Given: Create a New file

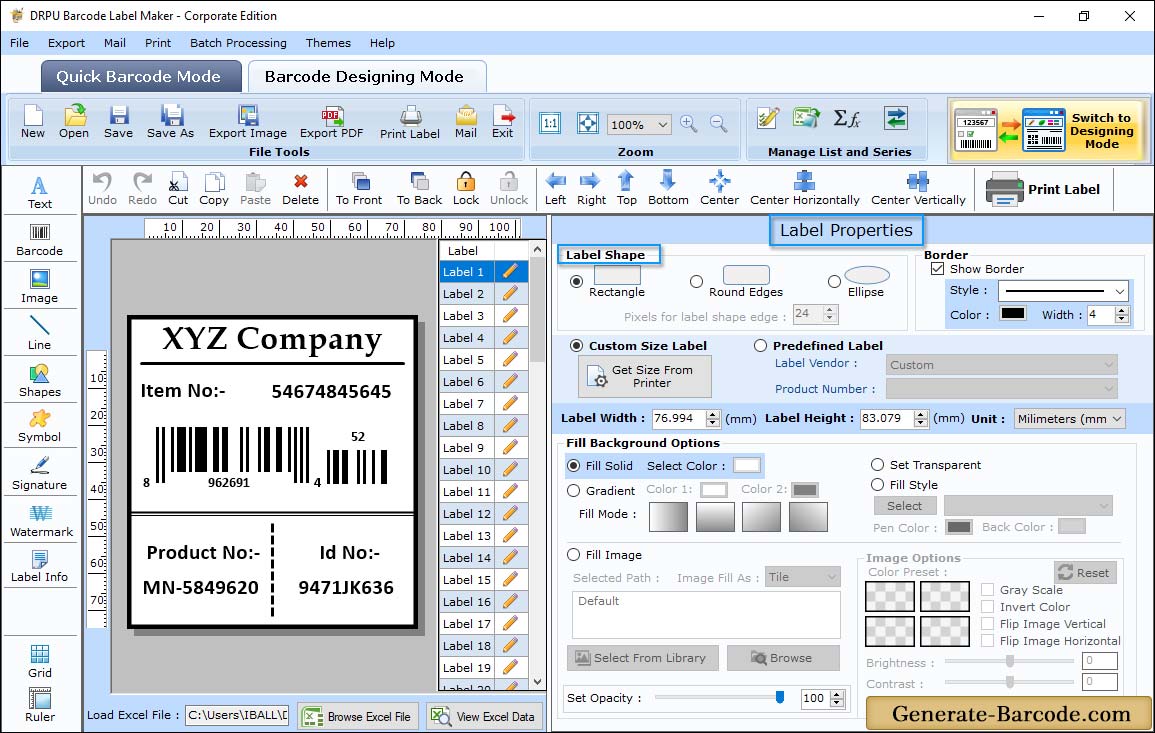Looking at the screenshot, I should click(x=32, y=122).
